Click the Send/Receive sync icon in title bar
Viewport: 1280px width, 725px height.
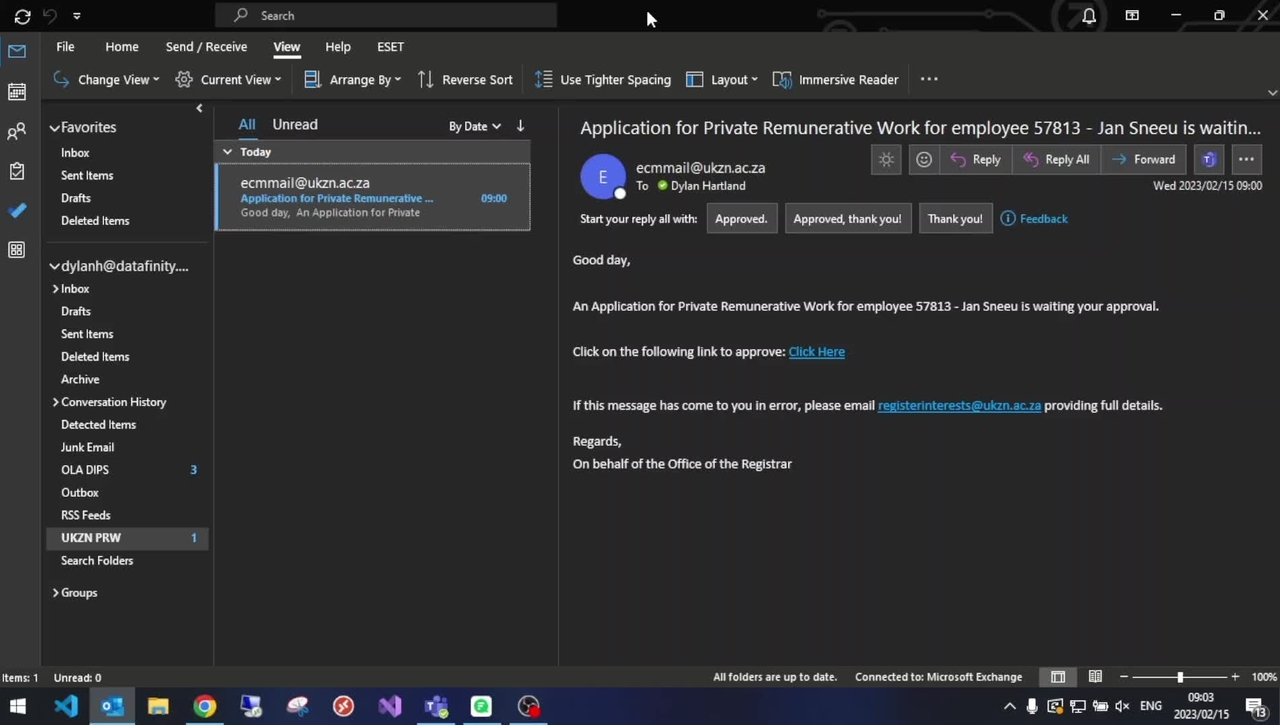pos(22,16)
